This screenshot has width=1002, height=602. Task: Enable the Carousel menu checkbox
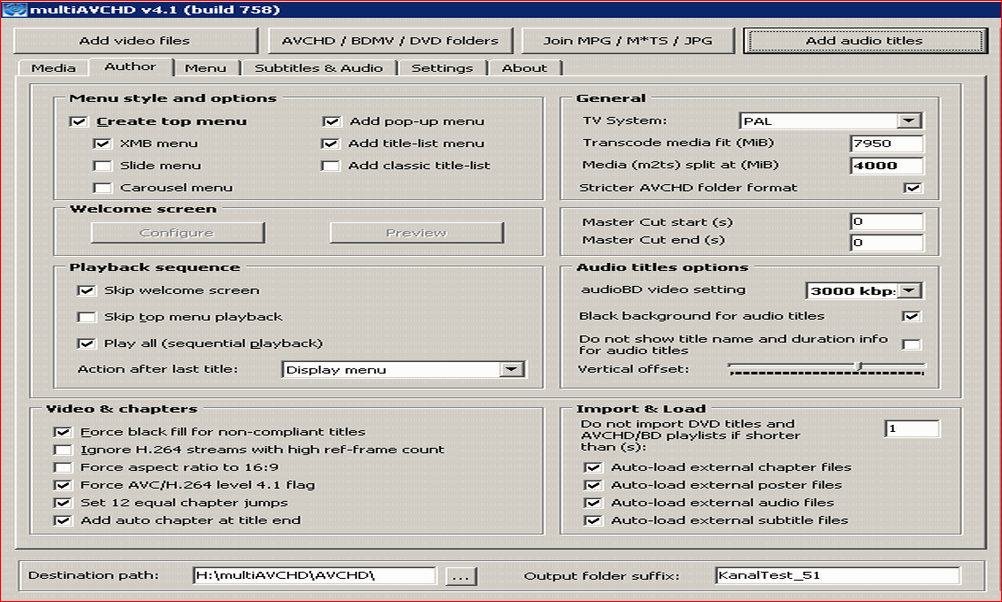click(102, 188)
